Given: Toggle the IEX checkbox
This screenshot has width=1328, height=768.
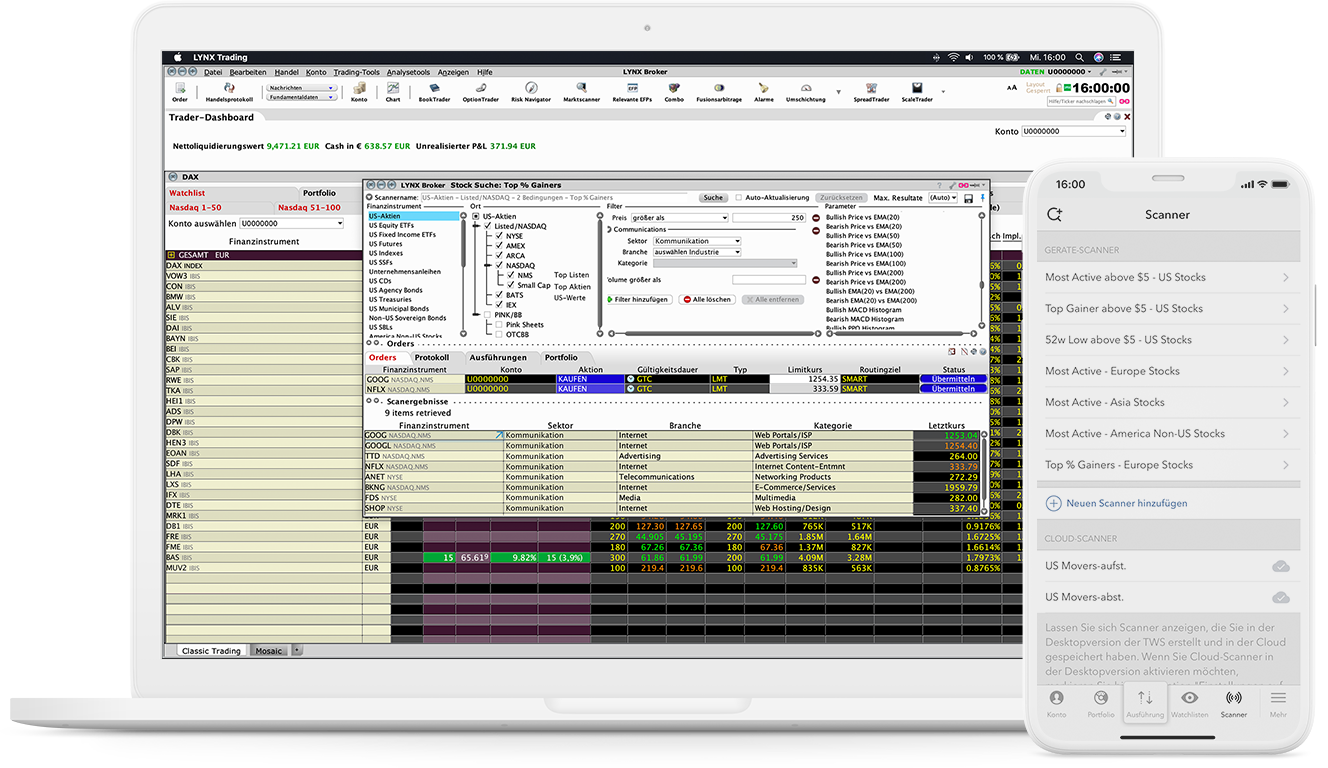Looking at the screenshot, I should pos(500,305).
